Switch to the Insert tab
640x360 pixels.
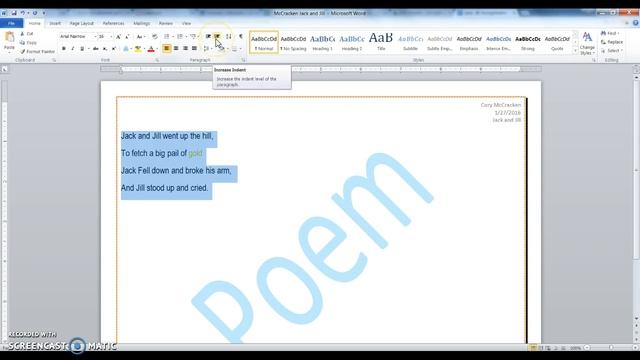point(55,23)
